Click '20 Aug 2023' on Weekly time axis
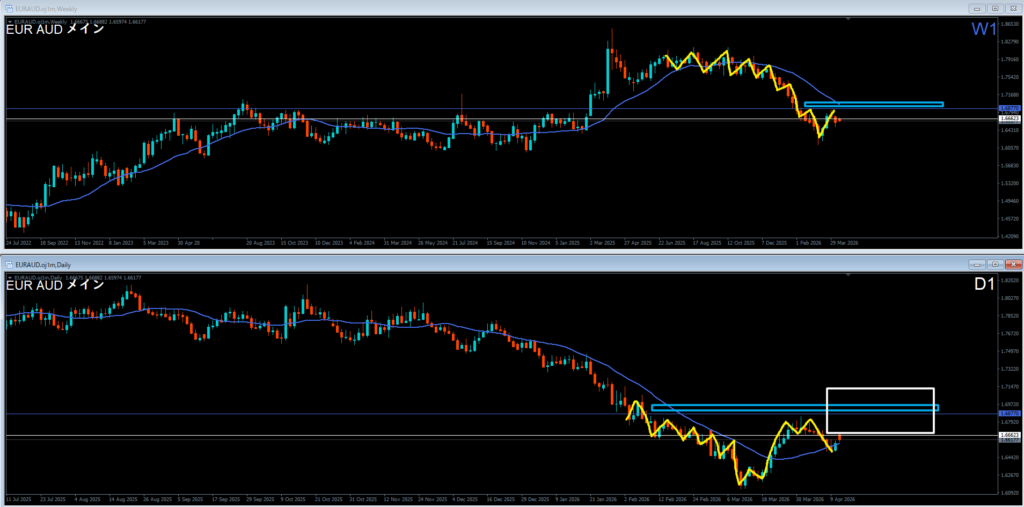The image size is (1024, 507). coord(259,242)
